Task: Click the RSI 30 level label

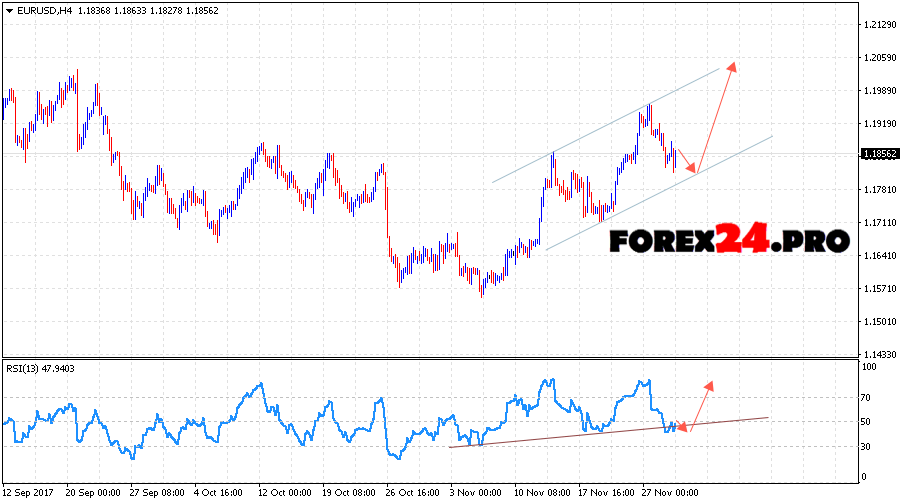Action: [868, 447]
